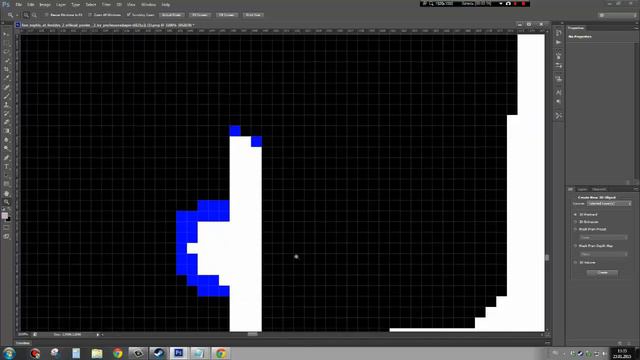Click the Actual Pixels button
The height and width of the screenshot is (360, 640).
point(172,15)
